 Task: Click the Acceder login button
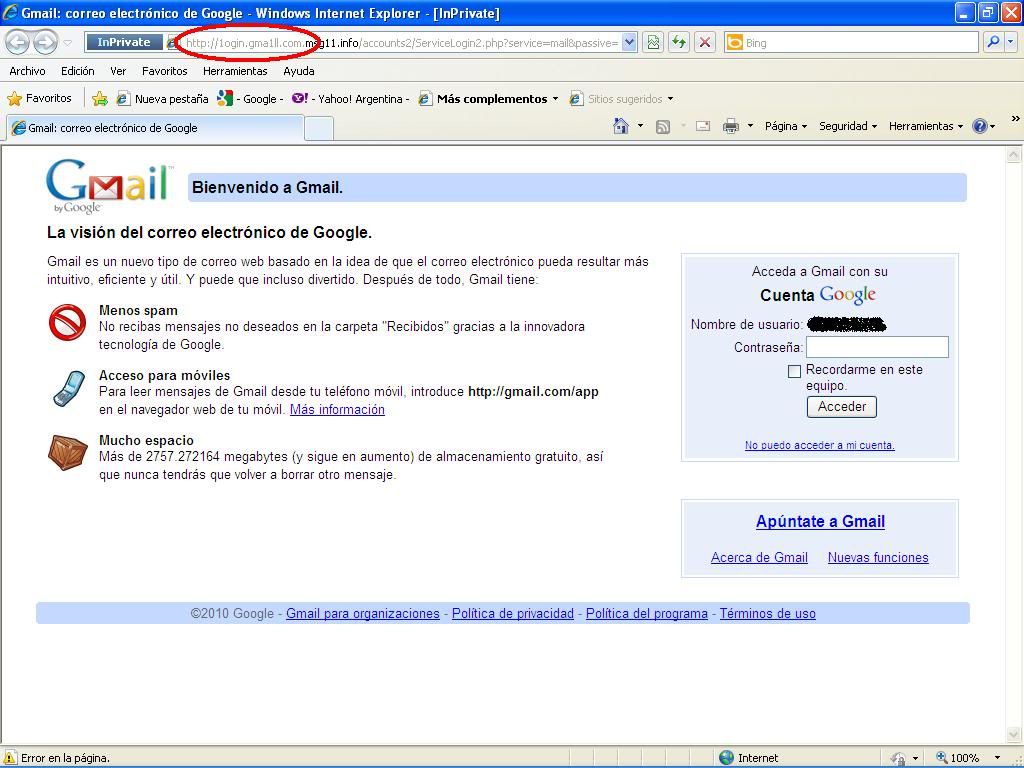tap(842, 407)
